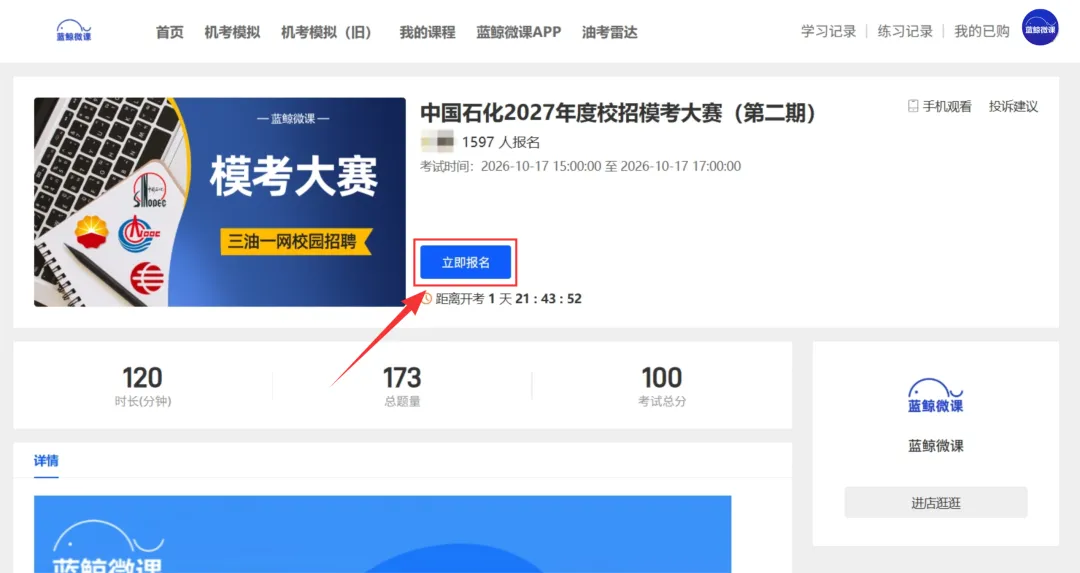Open 机考模拟（旧）nav item
This screenshot has height=573, width=1080.
pyautogui.click(x=326, y=32)
